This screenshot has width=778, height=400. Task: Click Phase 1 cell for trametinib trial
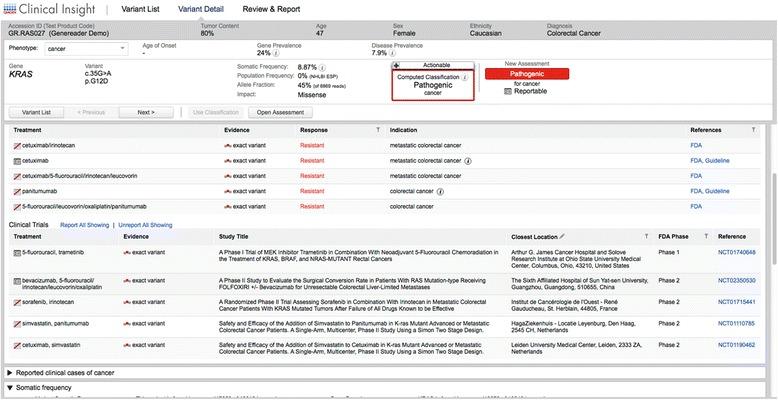click(669, 252)
